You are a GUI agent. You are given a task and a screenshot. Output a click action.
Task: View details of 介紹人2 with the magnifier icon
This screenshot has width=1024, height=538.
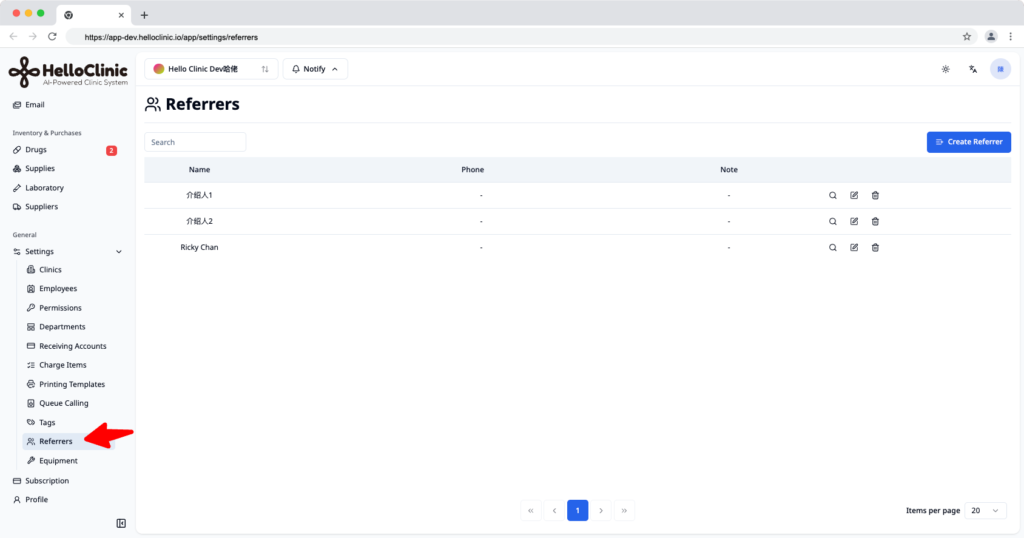tap(833, 221)
